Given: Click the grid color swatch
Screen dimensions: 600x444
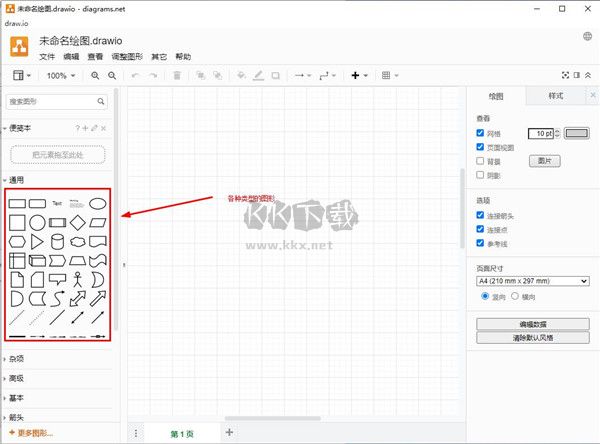Looking at the screenshot, I should click(577, 133).
